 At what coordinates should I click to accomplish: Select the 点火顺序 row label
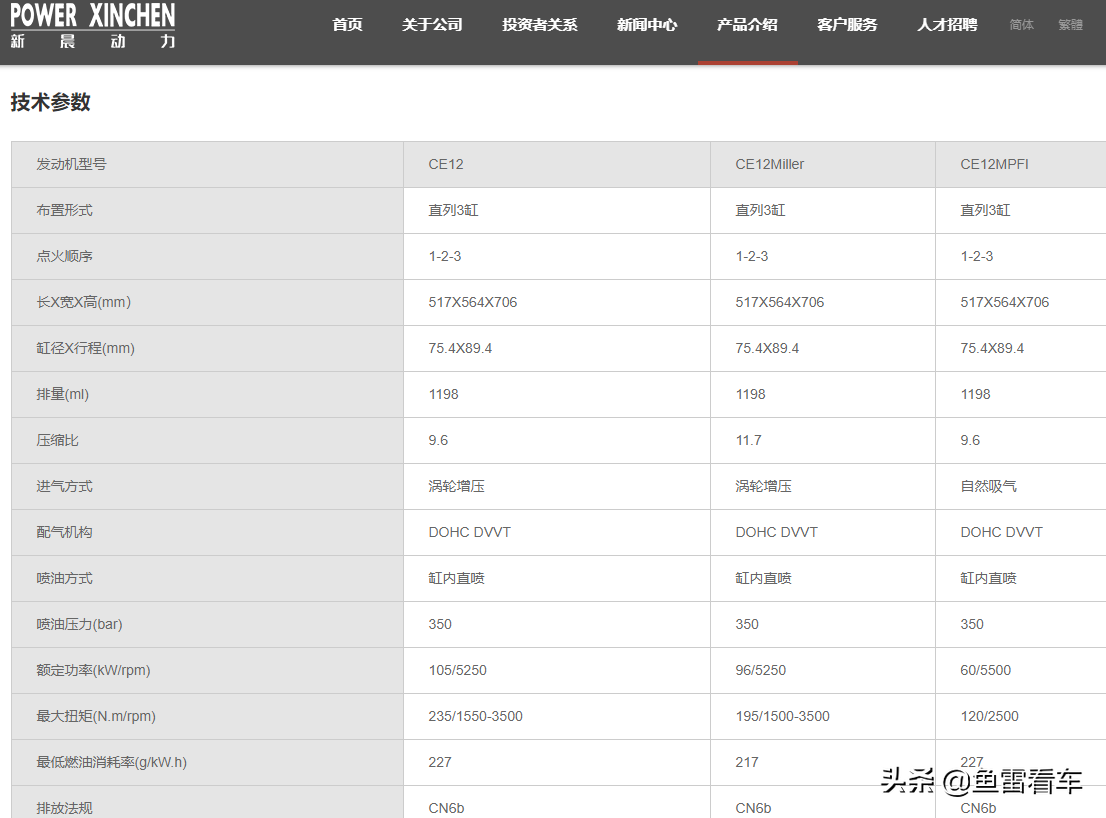tap(64, 256)
